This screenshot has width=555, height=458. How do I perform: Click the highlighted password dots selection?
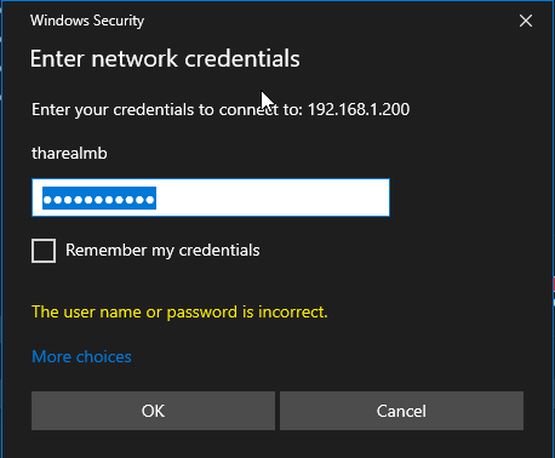[99, 198]
